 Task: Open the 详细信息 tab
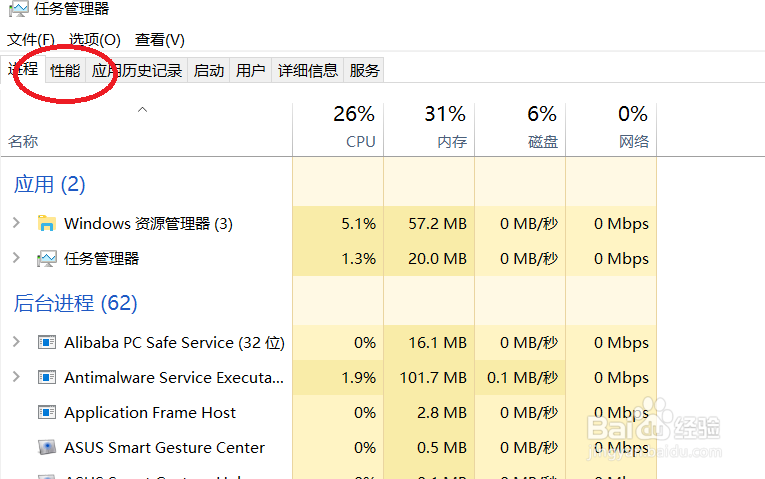307,70
